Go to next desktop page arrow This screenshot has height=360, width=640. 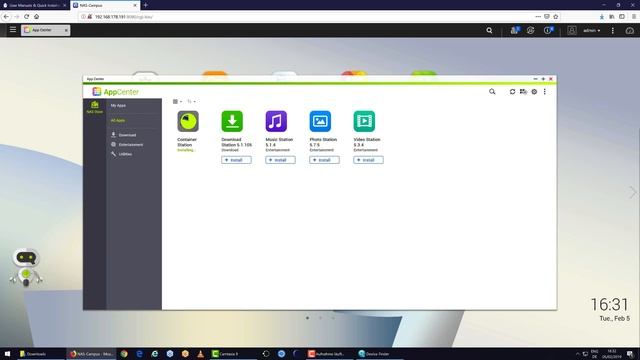pyautogui.click(x=633, y=192)
